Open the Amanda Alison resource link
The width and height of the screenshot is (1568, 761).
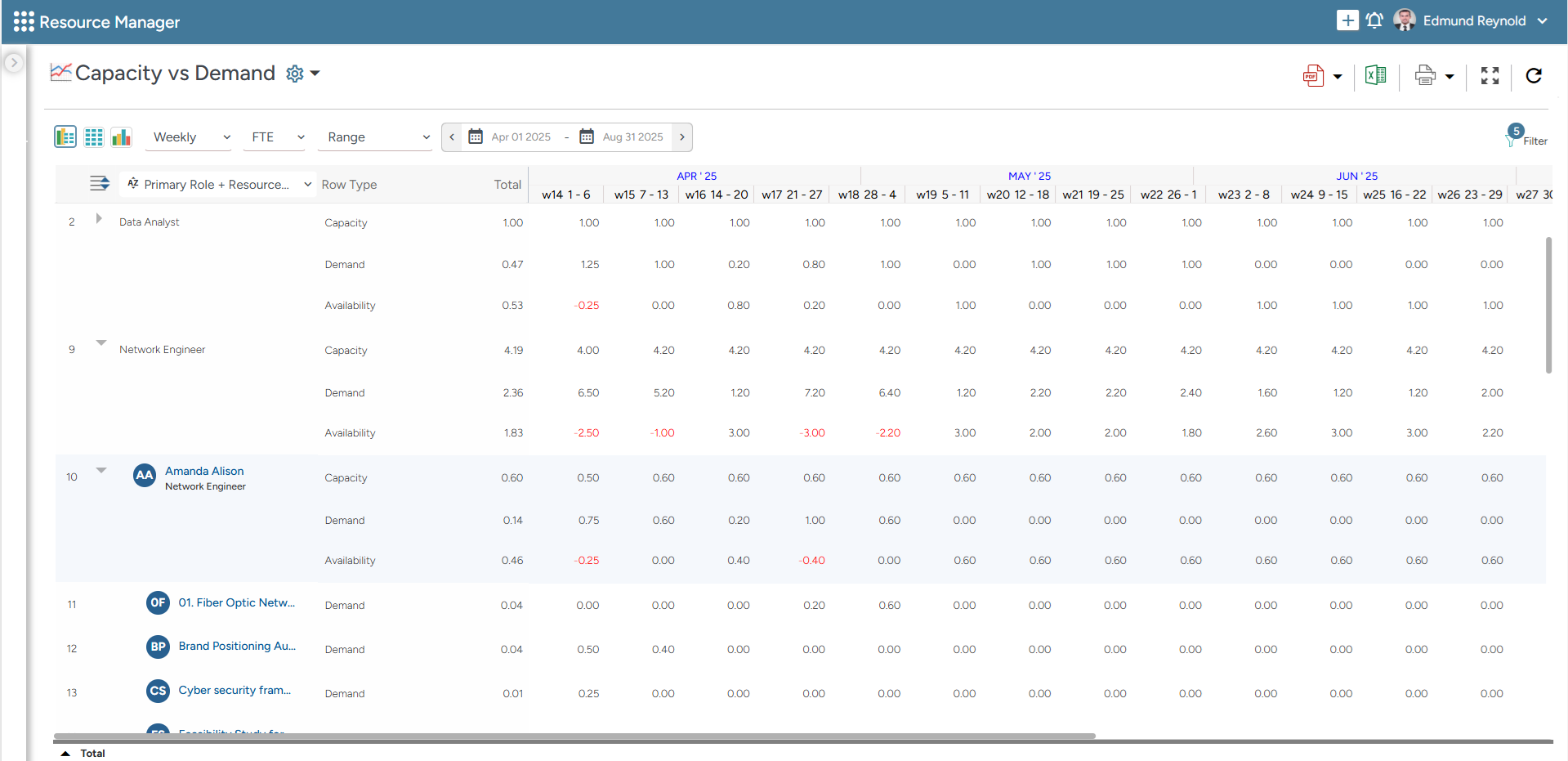[204, 471]
